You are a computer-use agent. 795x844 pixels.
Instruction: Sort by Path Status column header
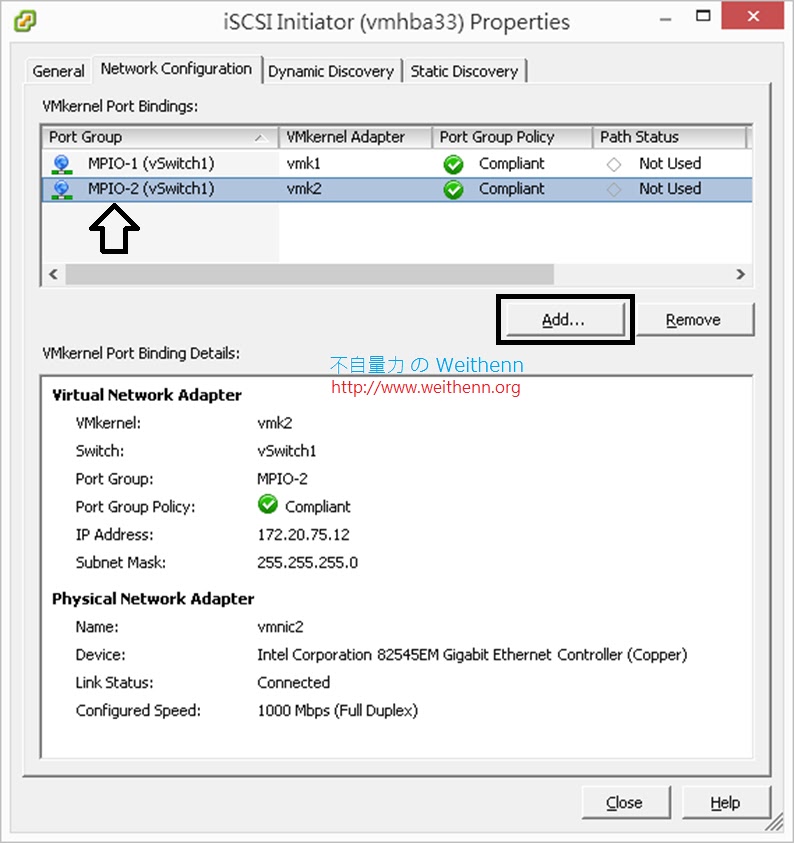(669, 137)
